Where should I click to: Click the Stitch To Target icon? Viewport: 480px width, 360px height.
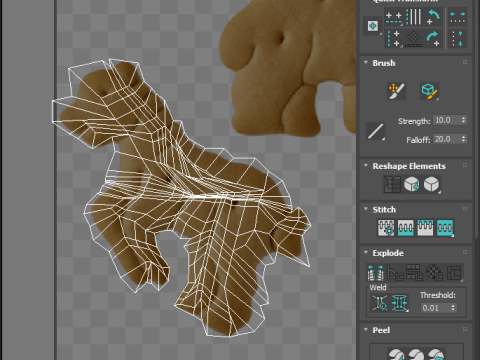click(x=386, y=228)
